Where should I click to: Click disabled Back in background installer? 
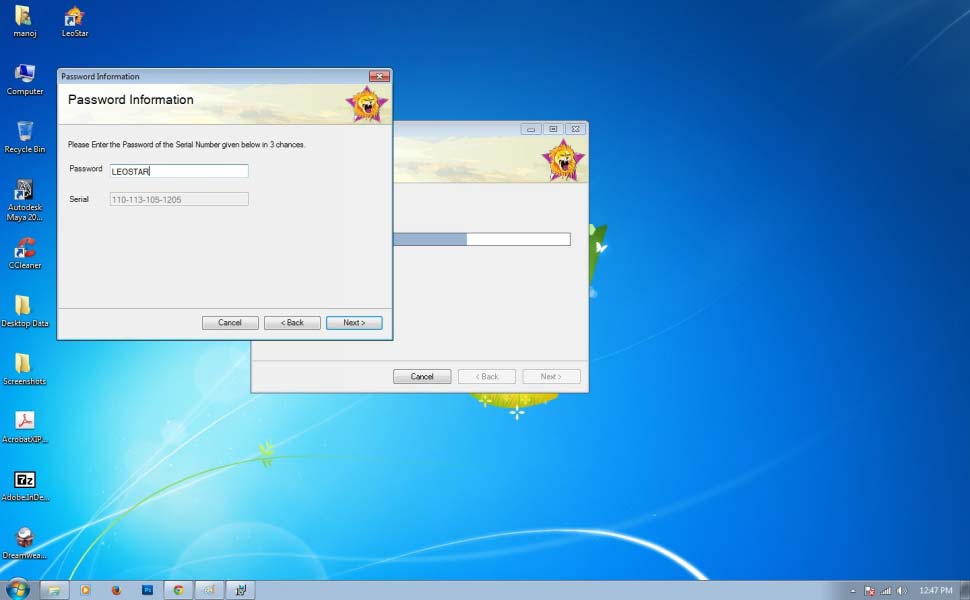(487, 377)
